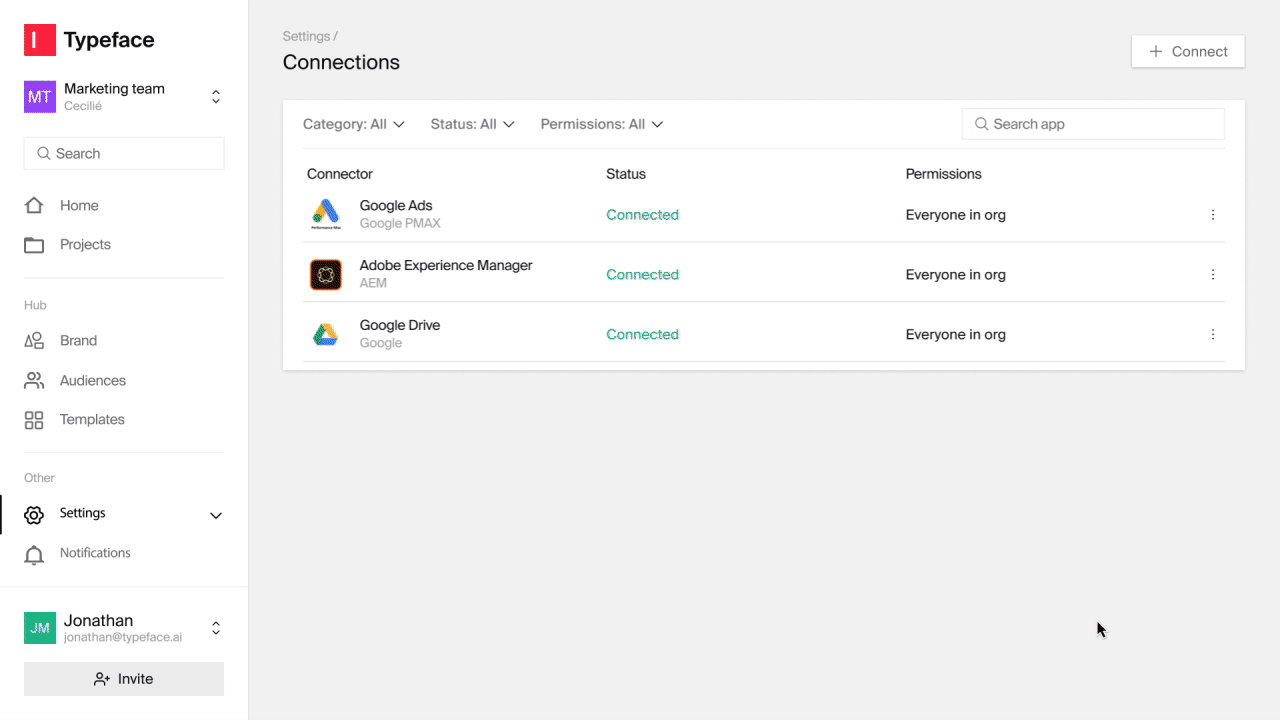
Task: Click the Google Ads logo icon
Action: [x=326, y=215]
